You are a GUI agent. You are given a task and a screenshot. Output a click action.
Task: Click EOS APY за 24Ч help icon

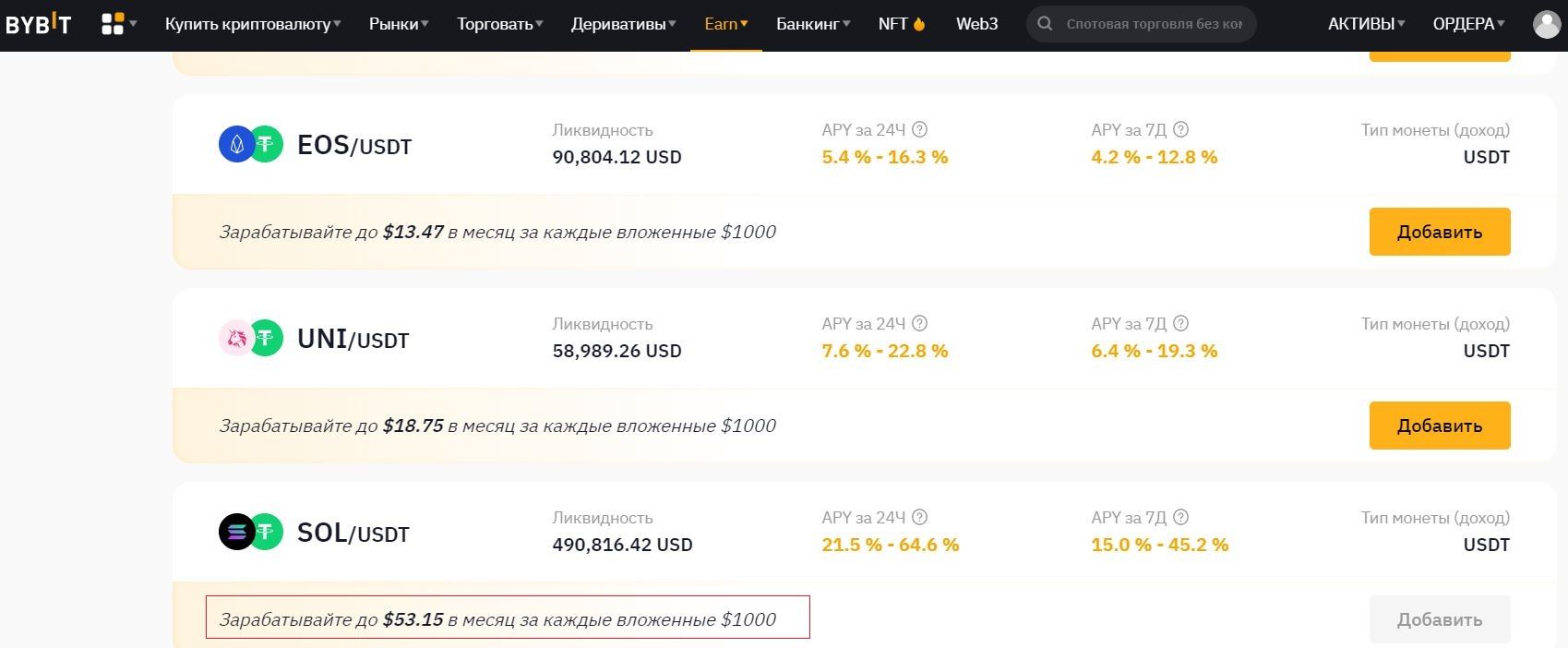point(919,130)
